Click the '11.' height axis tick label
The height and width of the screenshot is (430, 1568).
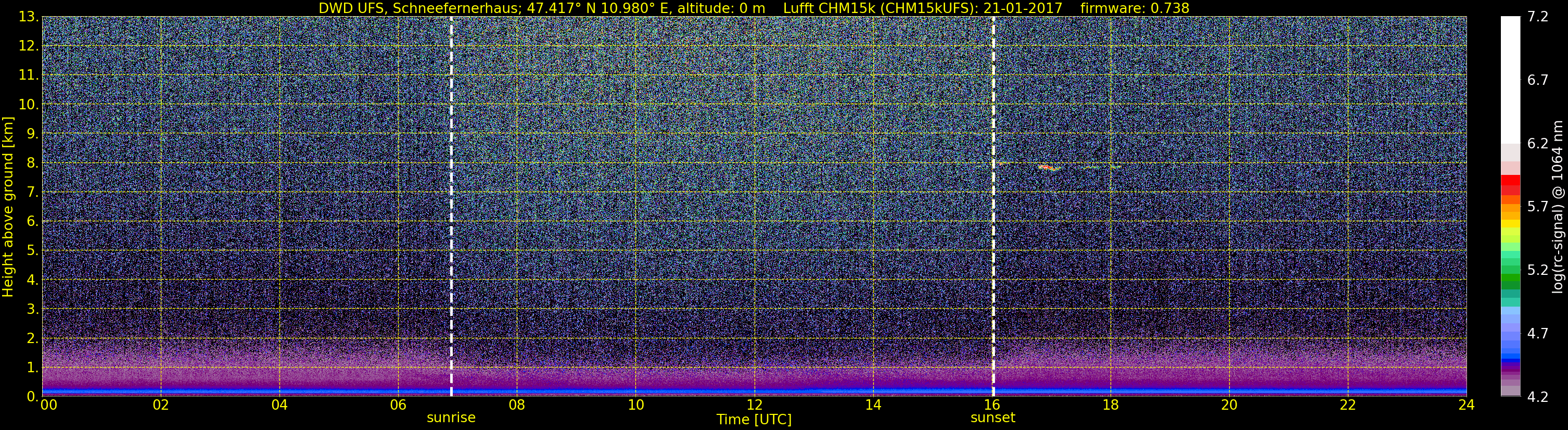(29, 75)
